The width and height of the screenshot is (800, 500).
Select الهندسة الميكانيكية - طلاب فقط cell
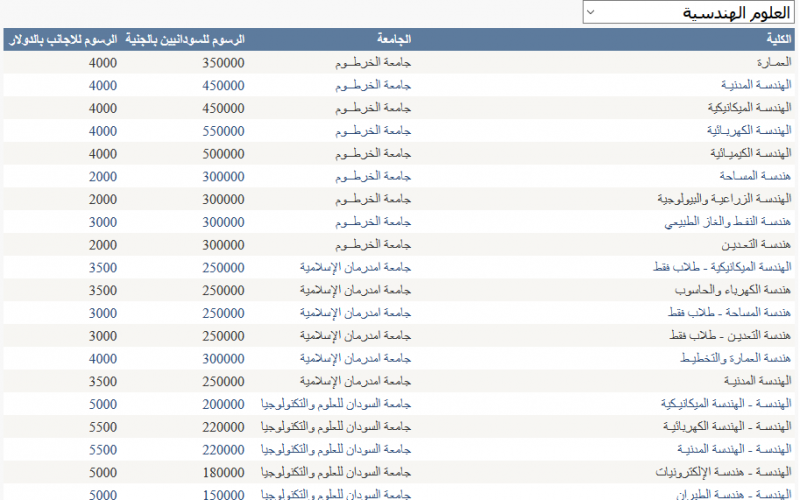pyautogui.click(x=722, y=267)
